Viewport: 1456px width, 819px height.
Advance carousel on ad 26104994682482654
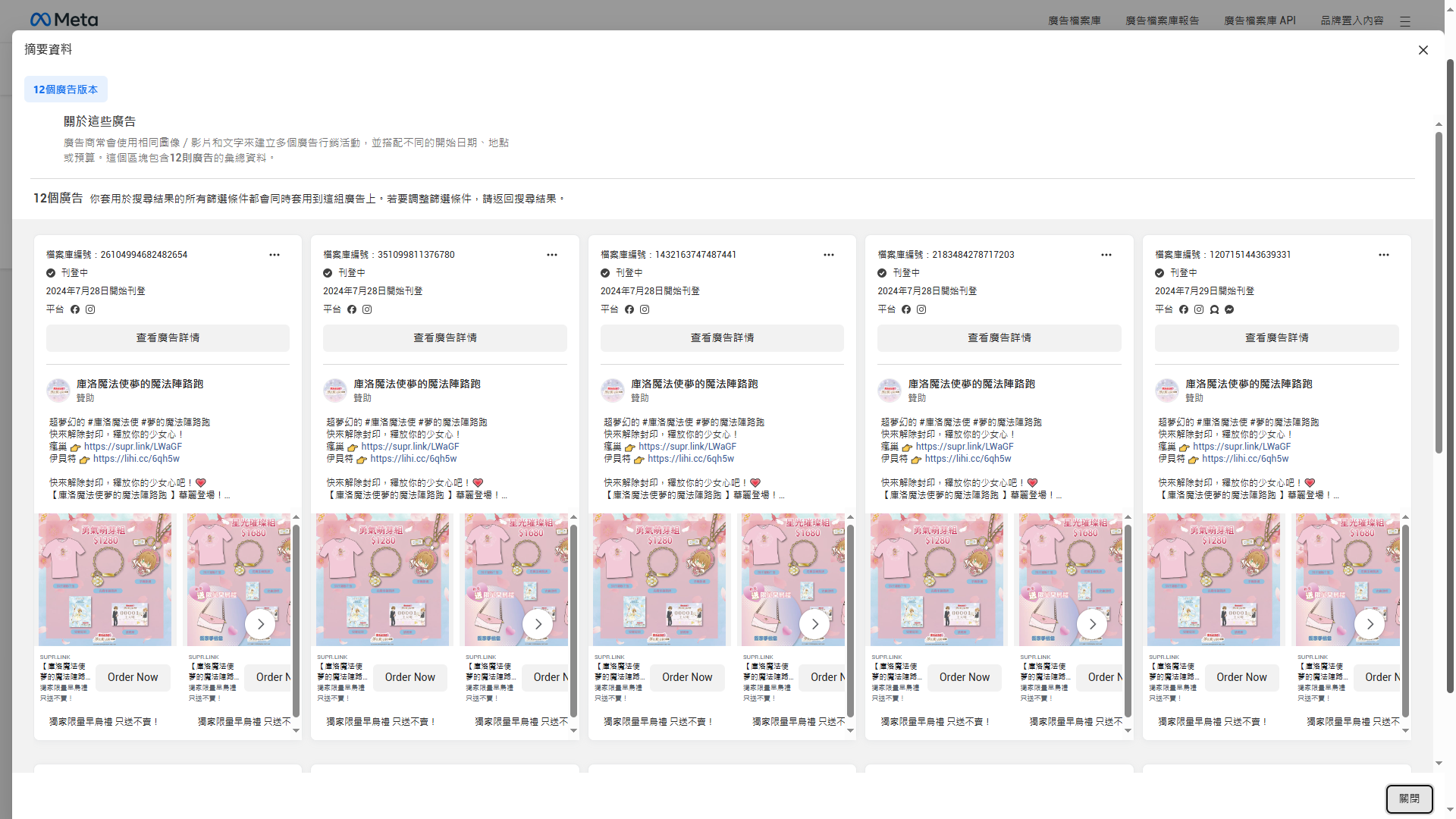tap(260, 624)
